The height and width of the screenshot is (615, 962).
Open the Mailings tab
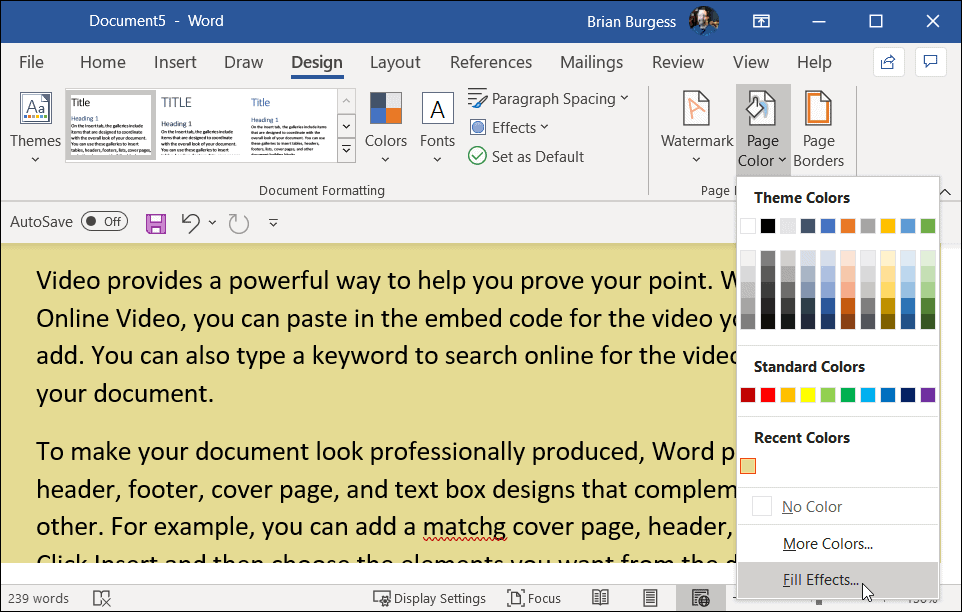coord(591,62)
